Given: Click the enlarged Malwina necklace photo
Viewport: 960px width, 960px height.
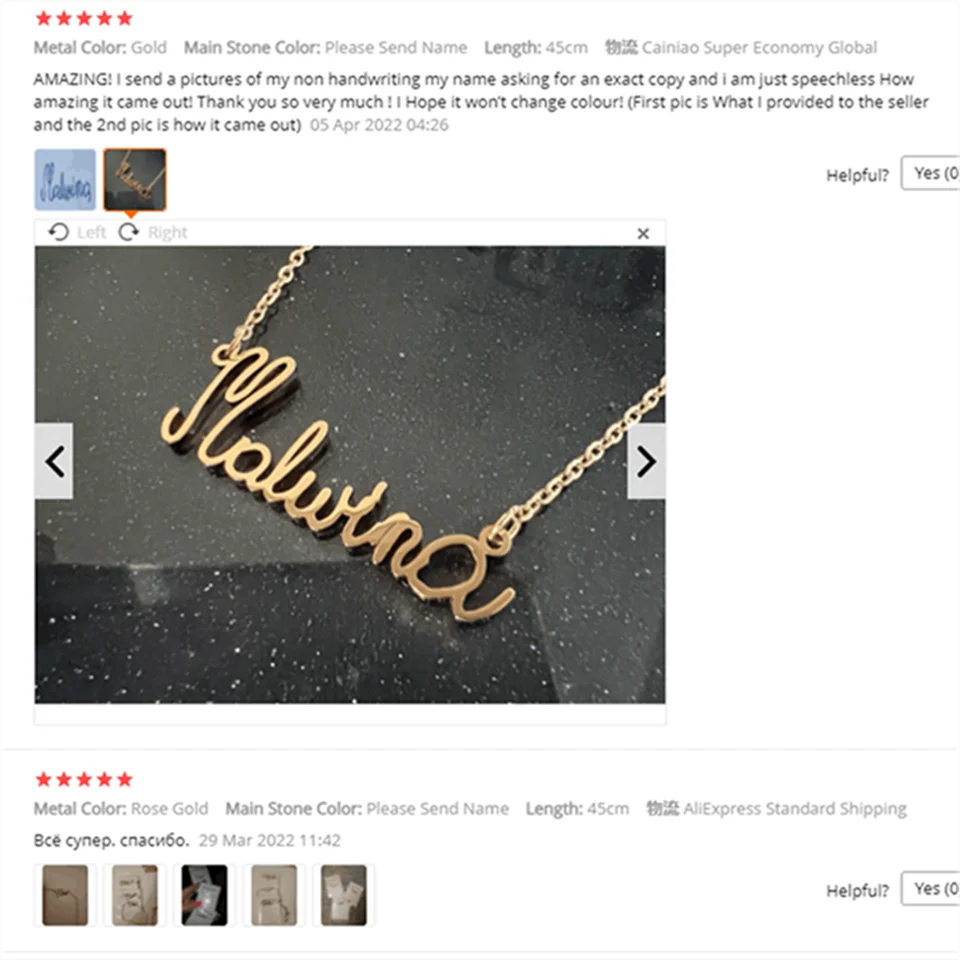Looking at the screenshot, I should 350,474.
